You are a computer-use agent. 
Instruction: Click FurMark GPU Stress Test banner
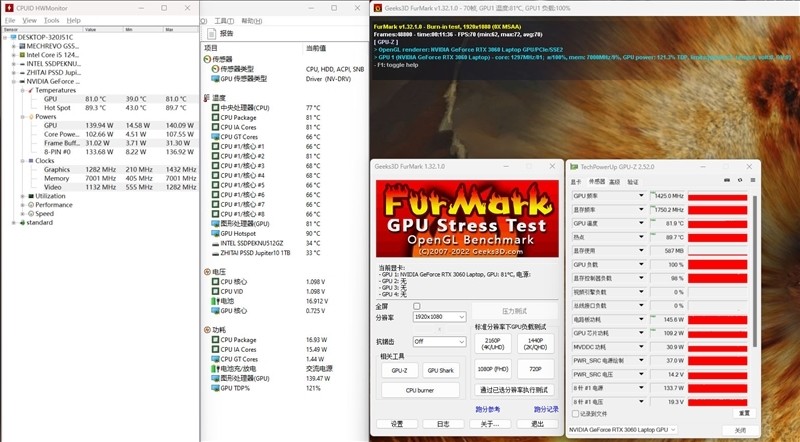[467, 218]
